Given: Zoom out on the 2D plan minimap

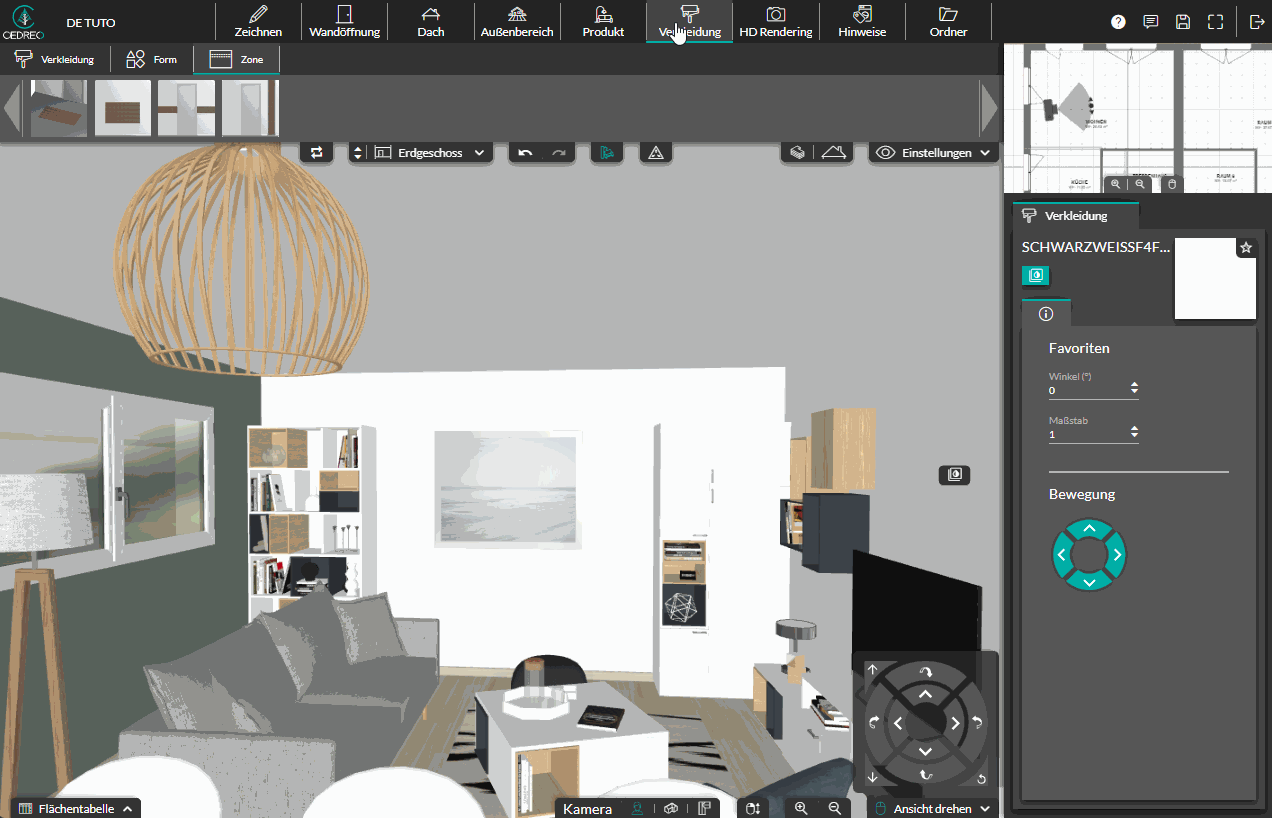Looking at the screenshot, I should pyautogui.click(x=1140, y=185).
